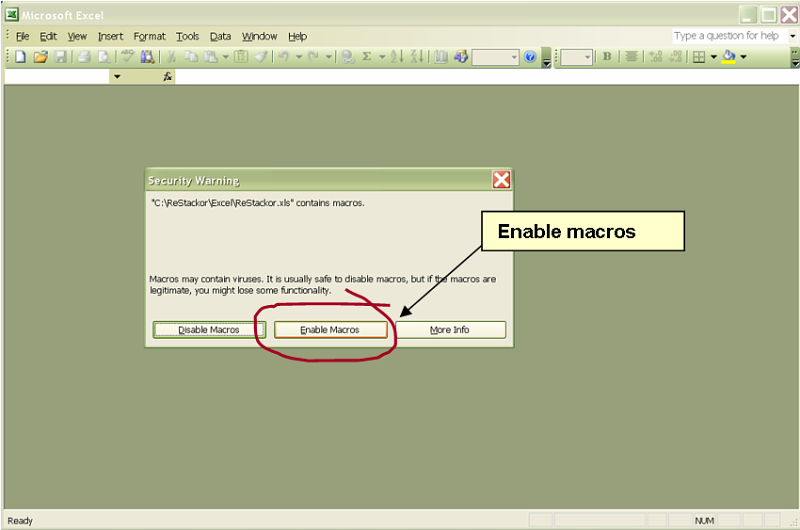800x530 pixels.
Task: Click the Research binoculars icon
Action: tap(147, 57)
